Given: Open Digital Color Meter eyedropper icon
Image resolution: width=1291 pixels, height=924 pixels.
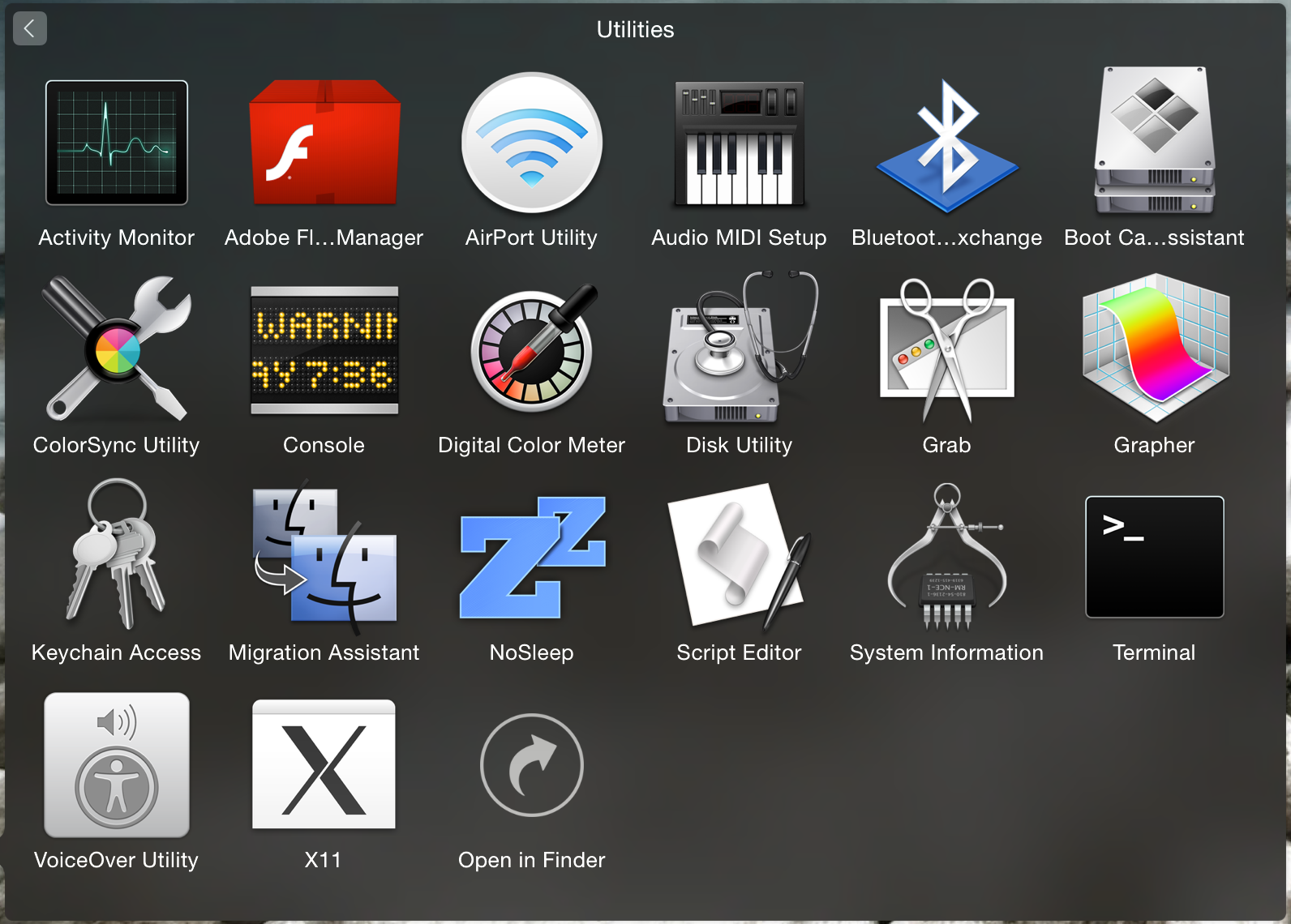Looking at the screenshot, I should [x=534, y=349].
